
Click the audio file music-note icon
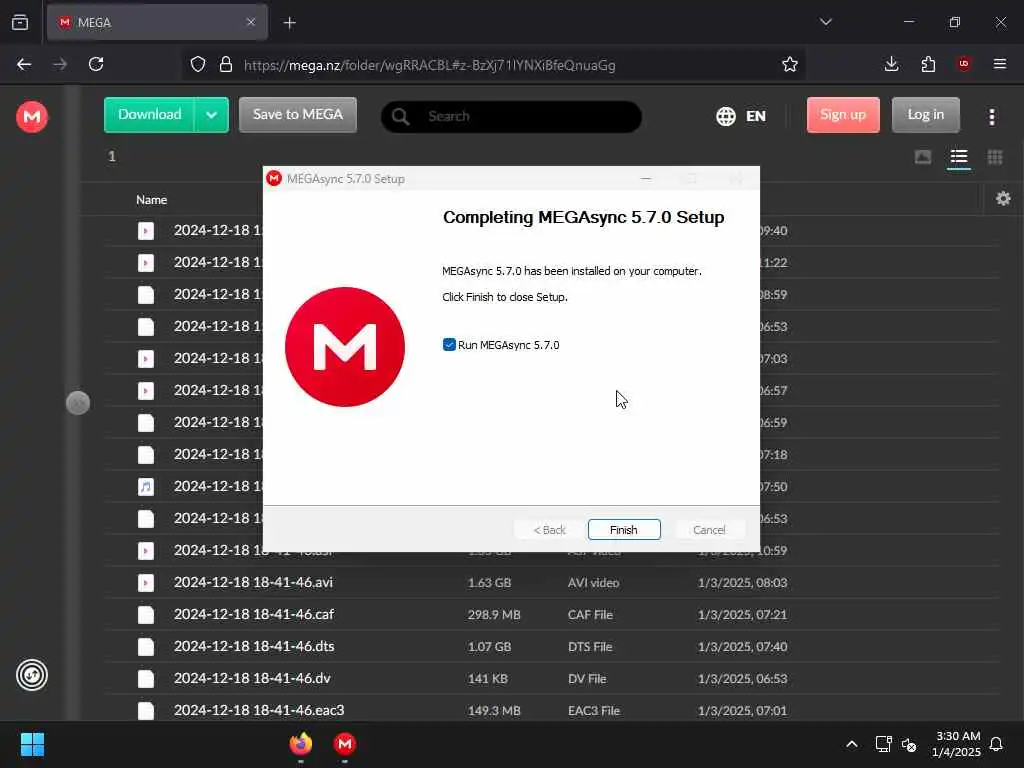(x=146, y=487)
